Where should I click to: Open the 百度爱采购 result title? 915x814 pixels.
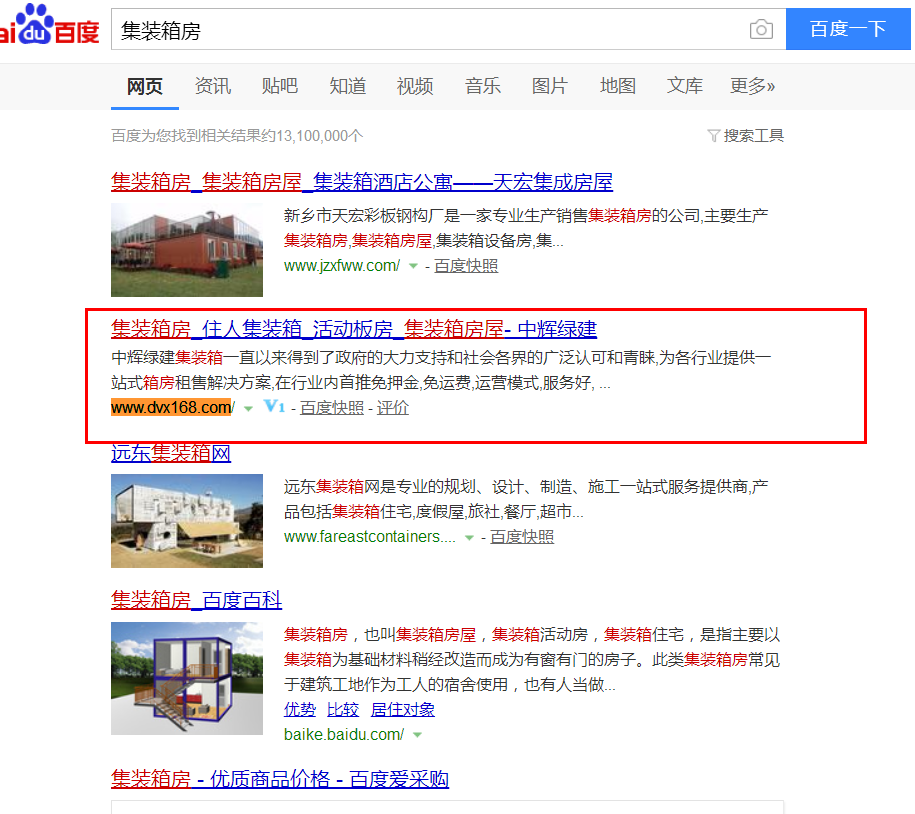coord(280,779)
